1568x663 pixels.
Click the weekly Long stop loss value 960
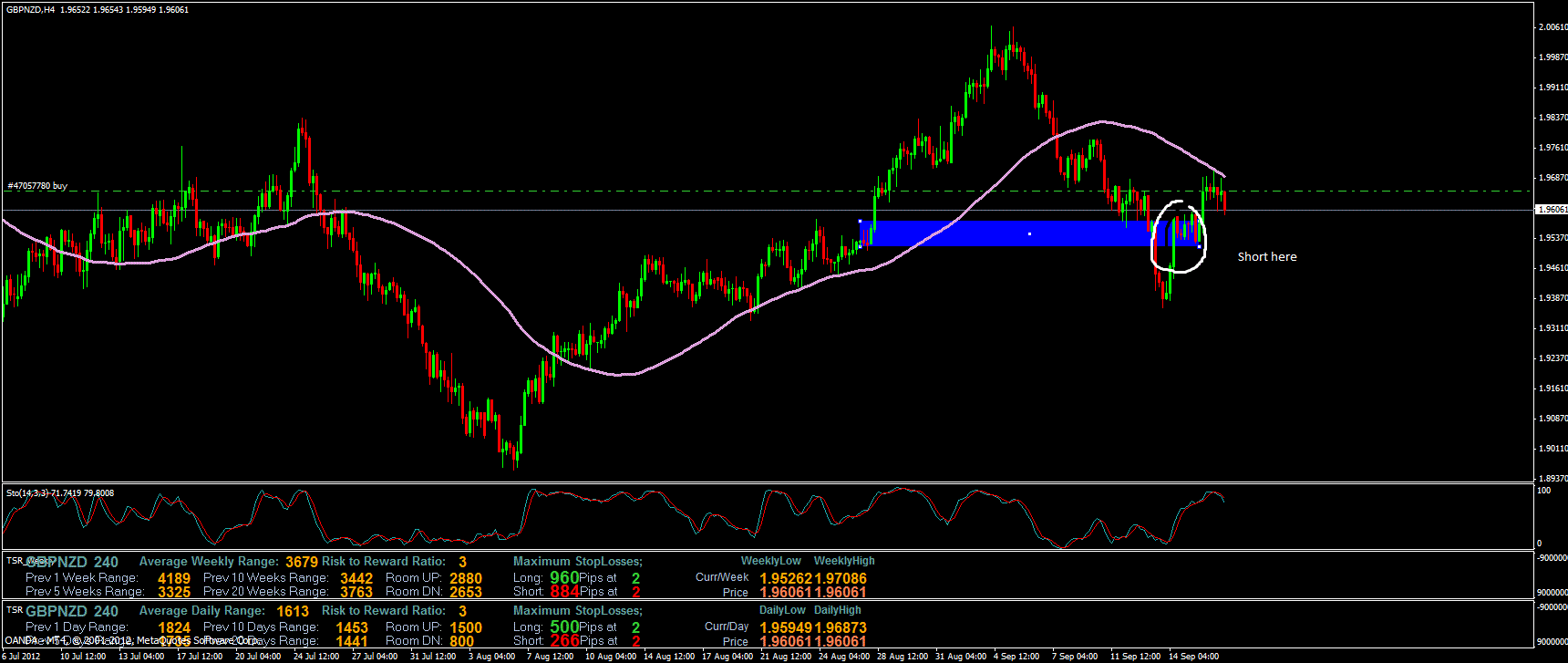564,577
